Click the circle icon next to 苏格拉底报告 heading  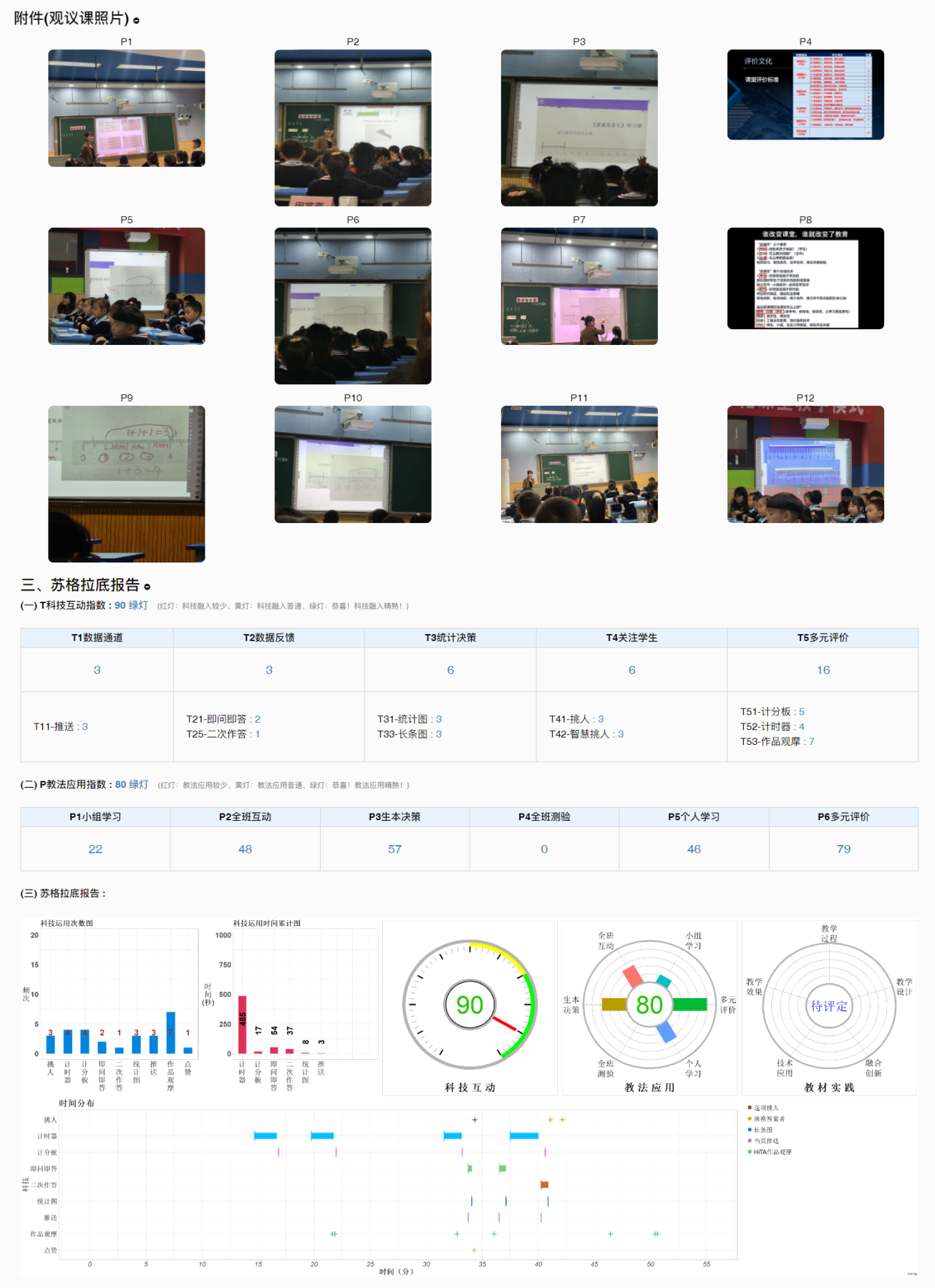147,587
